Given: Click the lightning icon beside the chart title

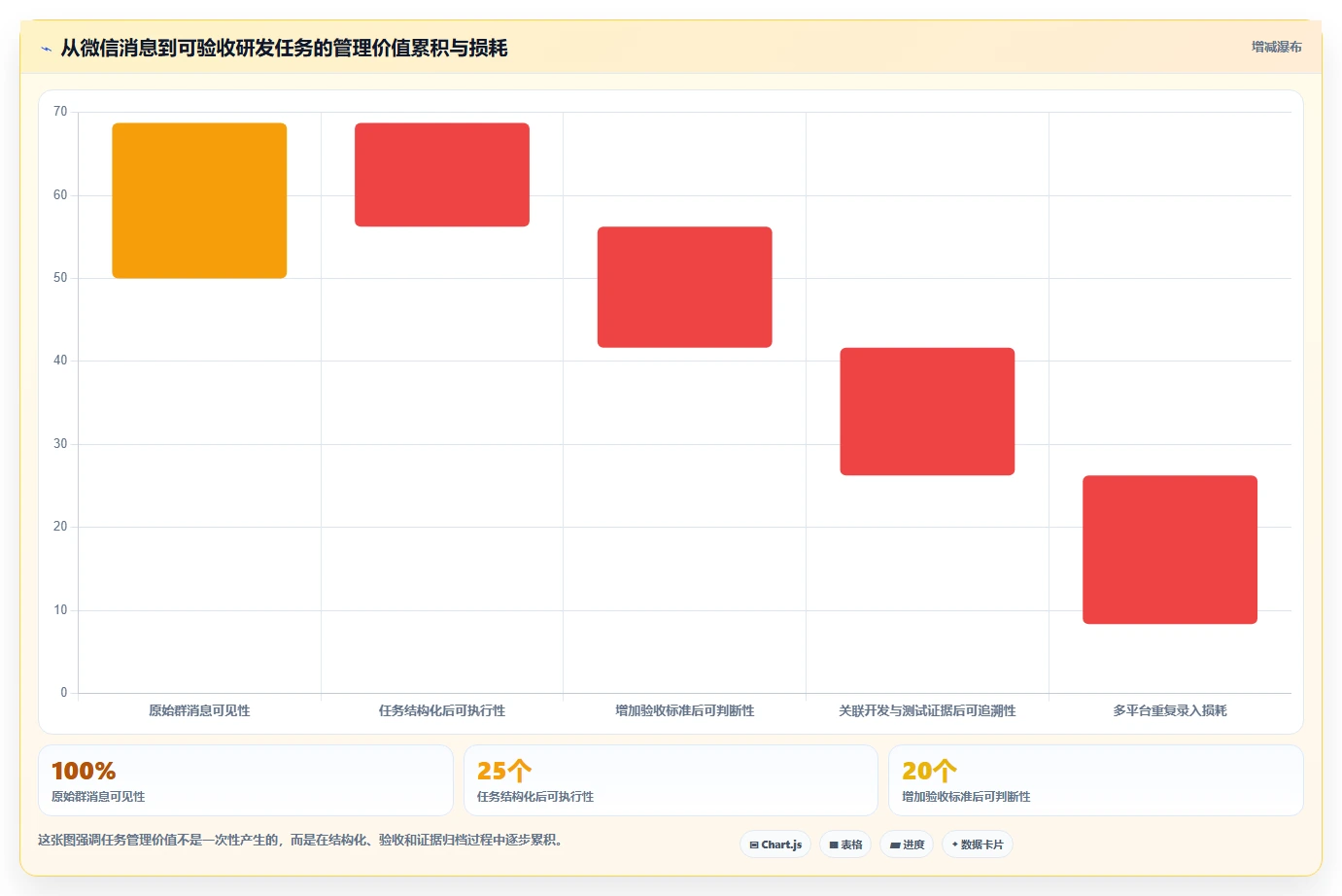Looking at the screenshot, I should click(x=46, y=49).
